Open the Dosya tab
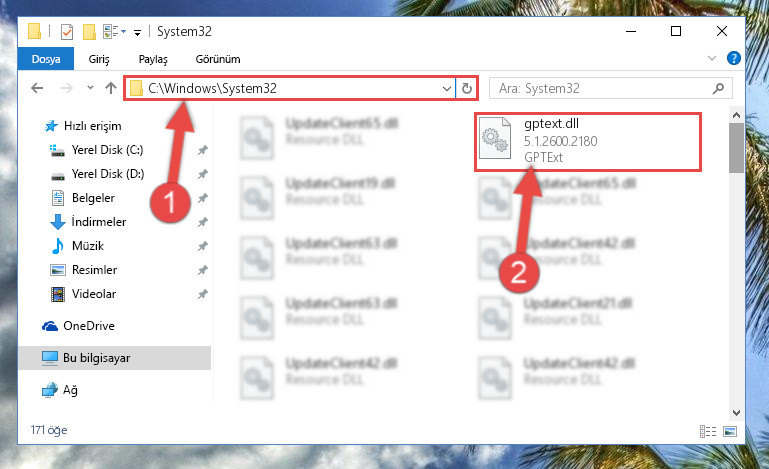Viewport: 769px width, 469px height. pos(46,59)
